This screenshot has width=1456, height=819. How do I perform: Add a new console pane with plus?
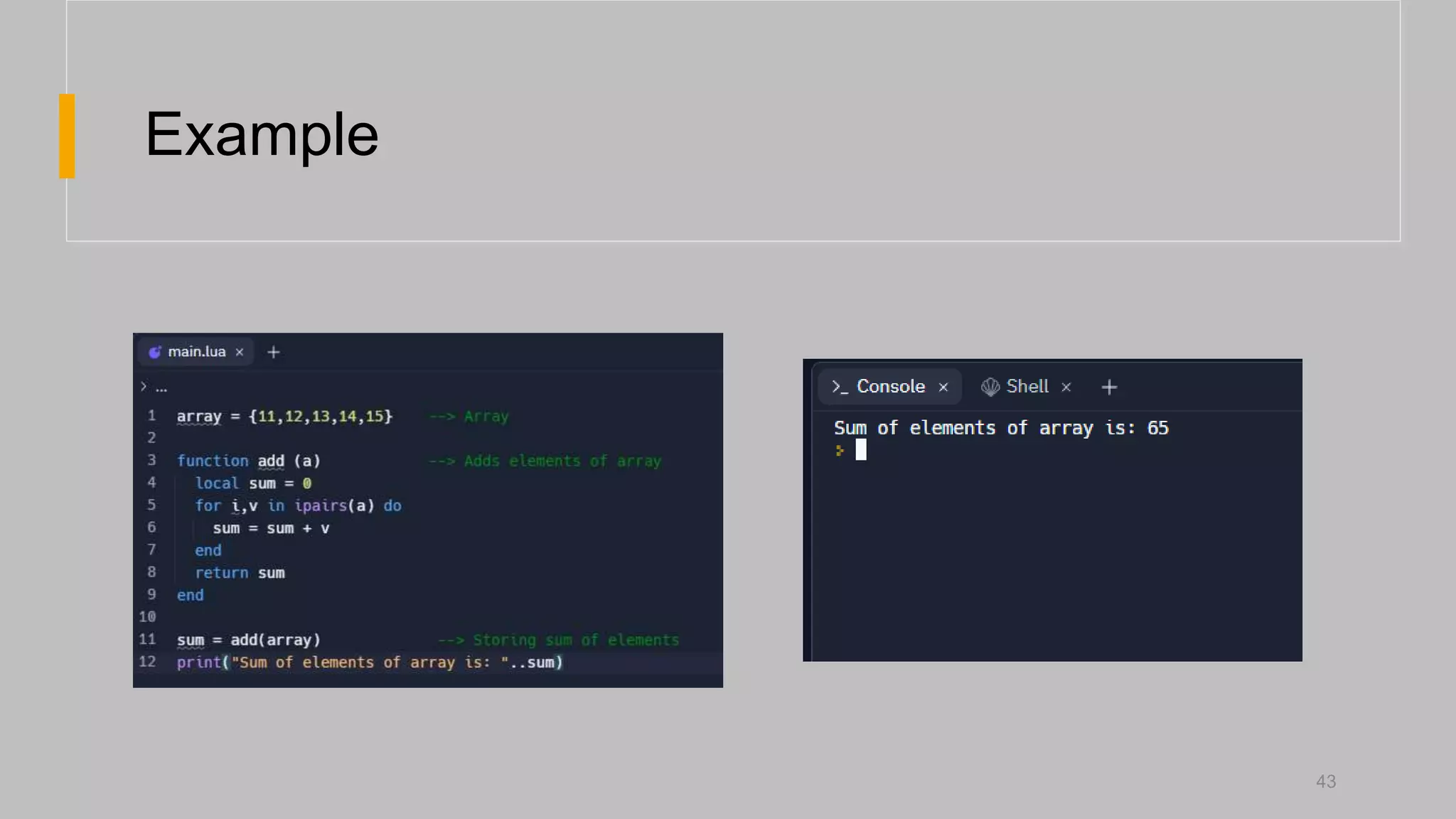1109,387
